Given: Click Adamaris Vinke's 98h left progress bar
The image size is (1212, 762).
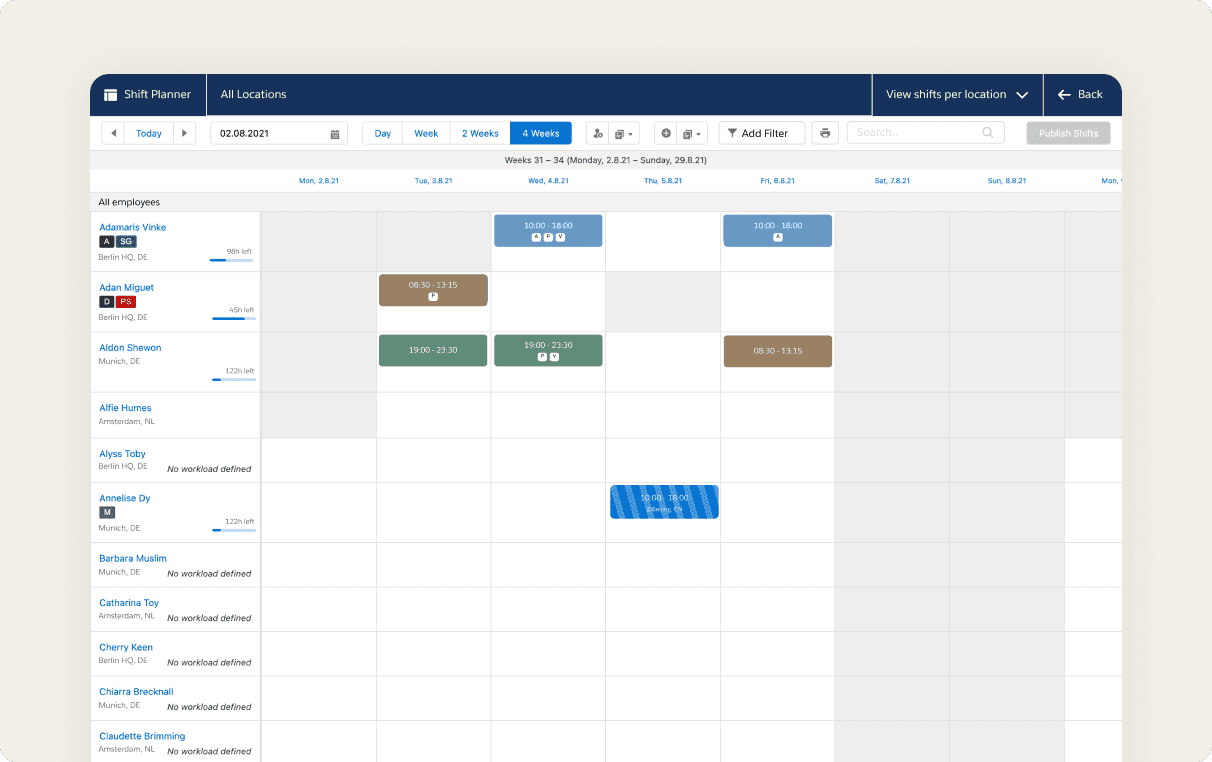Looking at the screenshot, I should [x=231, y=260].
